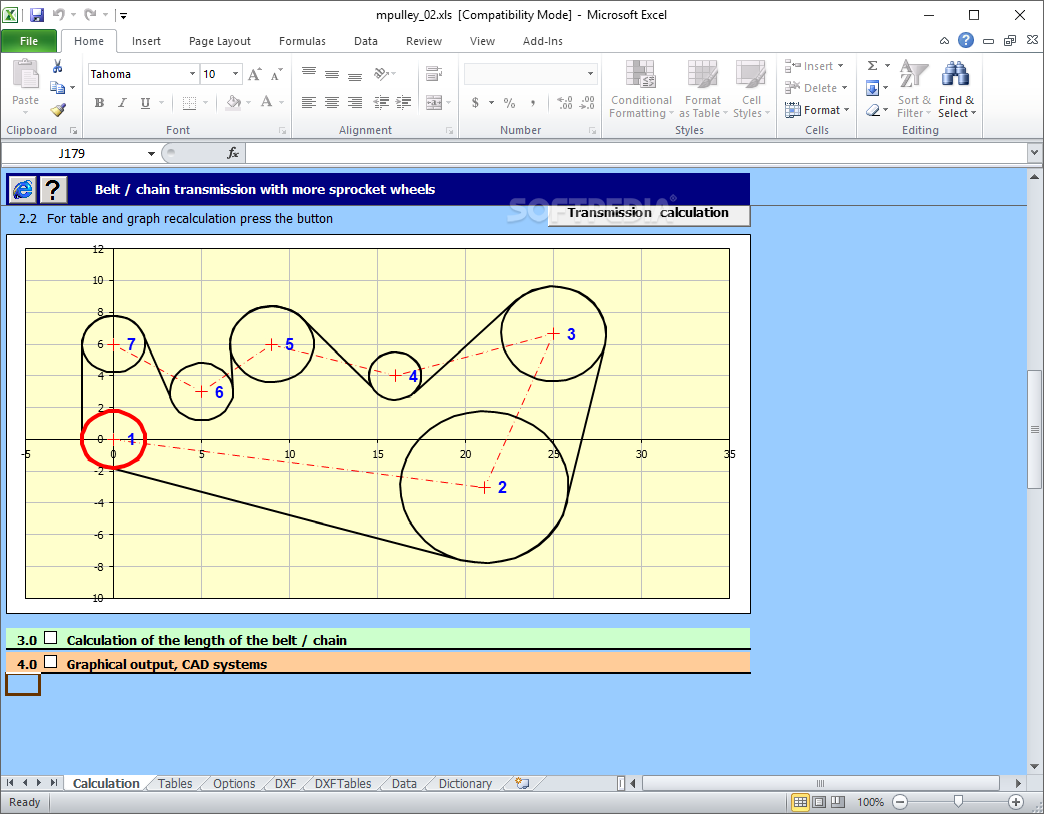This screenshot has width=1044, height=814.
Task: Click AutoSum sigma icon
Action: pos(872,65)
